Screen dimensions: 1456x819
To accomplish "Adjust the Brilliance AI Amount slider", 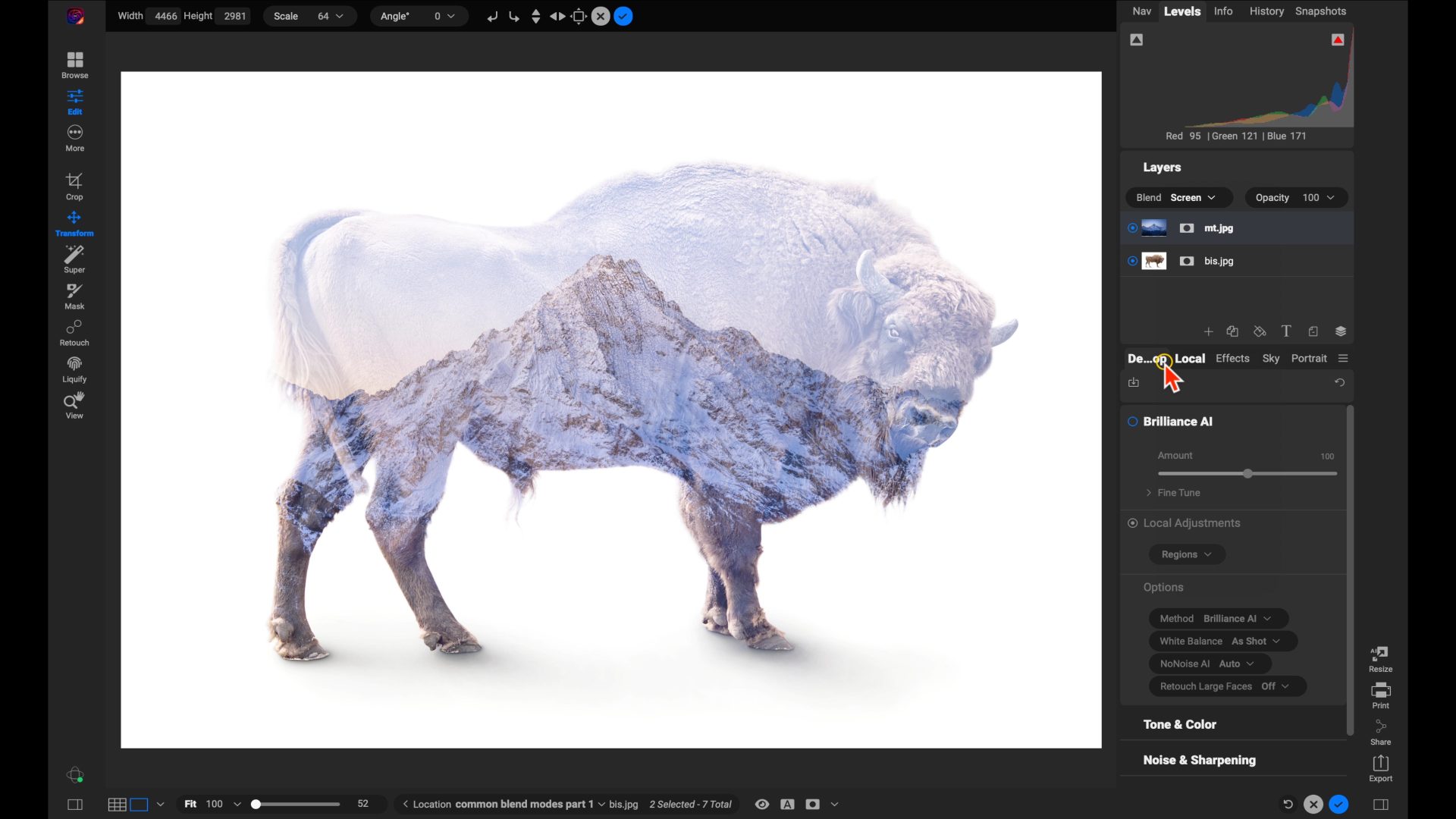I will [x=1247, y=474].
